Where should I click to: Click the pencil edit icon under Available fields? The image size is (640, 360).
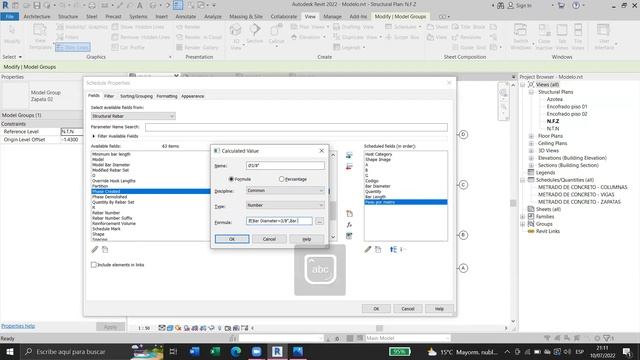pos(95,249)
